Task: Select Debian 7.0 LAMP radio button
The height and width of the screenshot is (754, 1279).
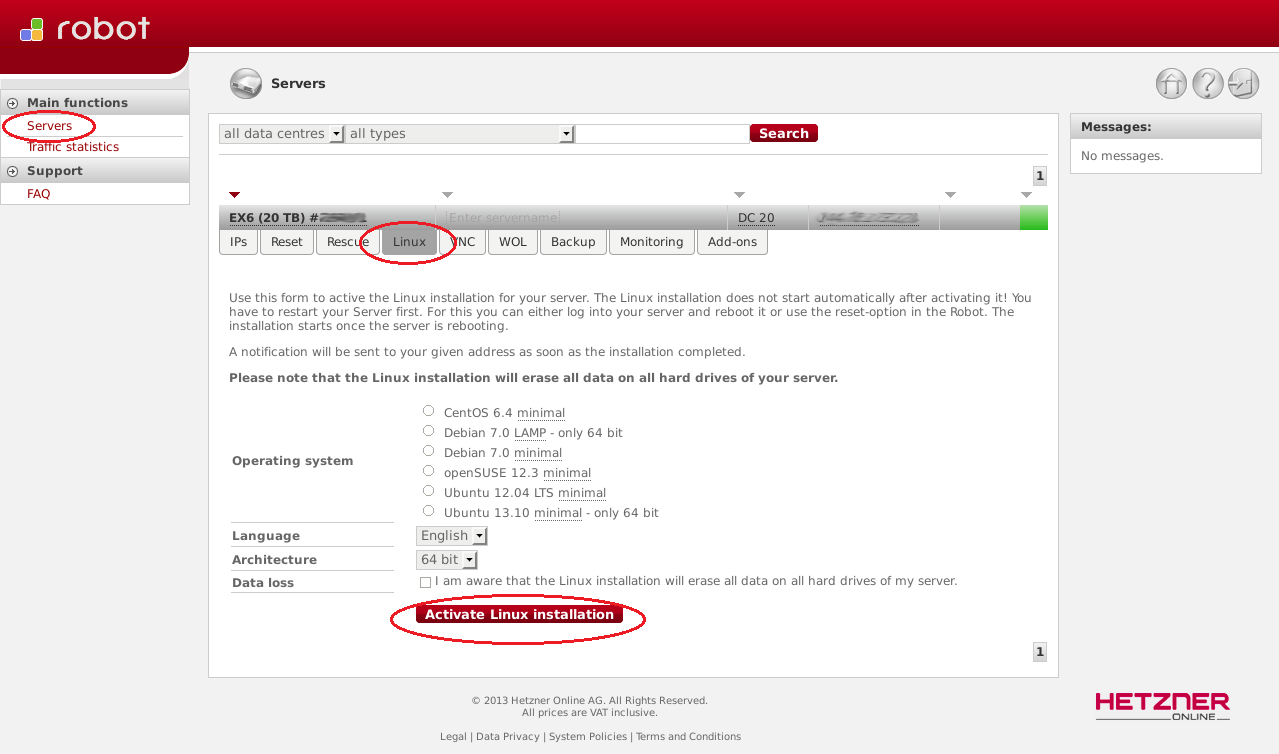Action: pyautogui.click(x=429, y=431)
